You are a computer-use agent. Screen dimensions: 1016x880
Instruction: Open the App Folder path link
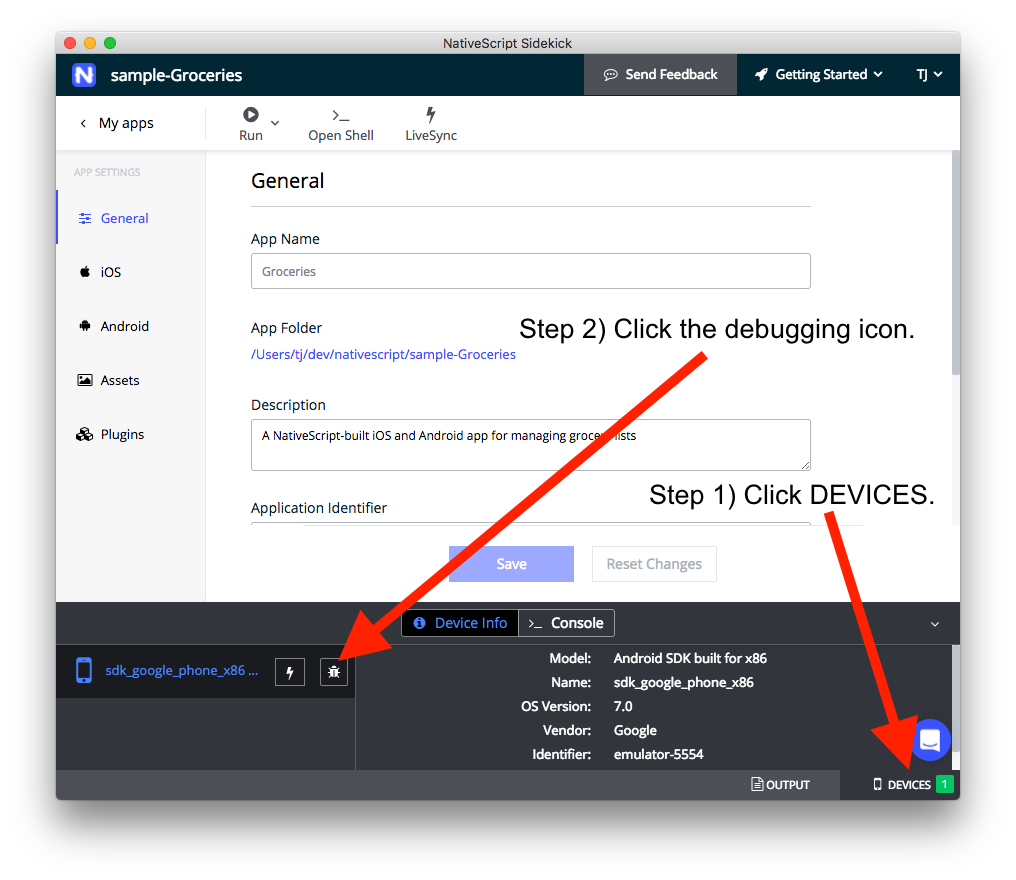(x=383, y=354)
